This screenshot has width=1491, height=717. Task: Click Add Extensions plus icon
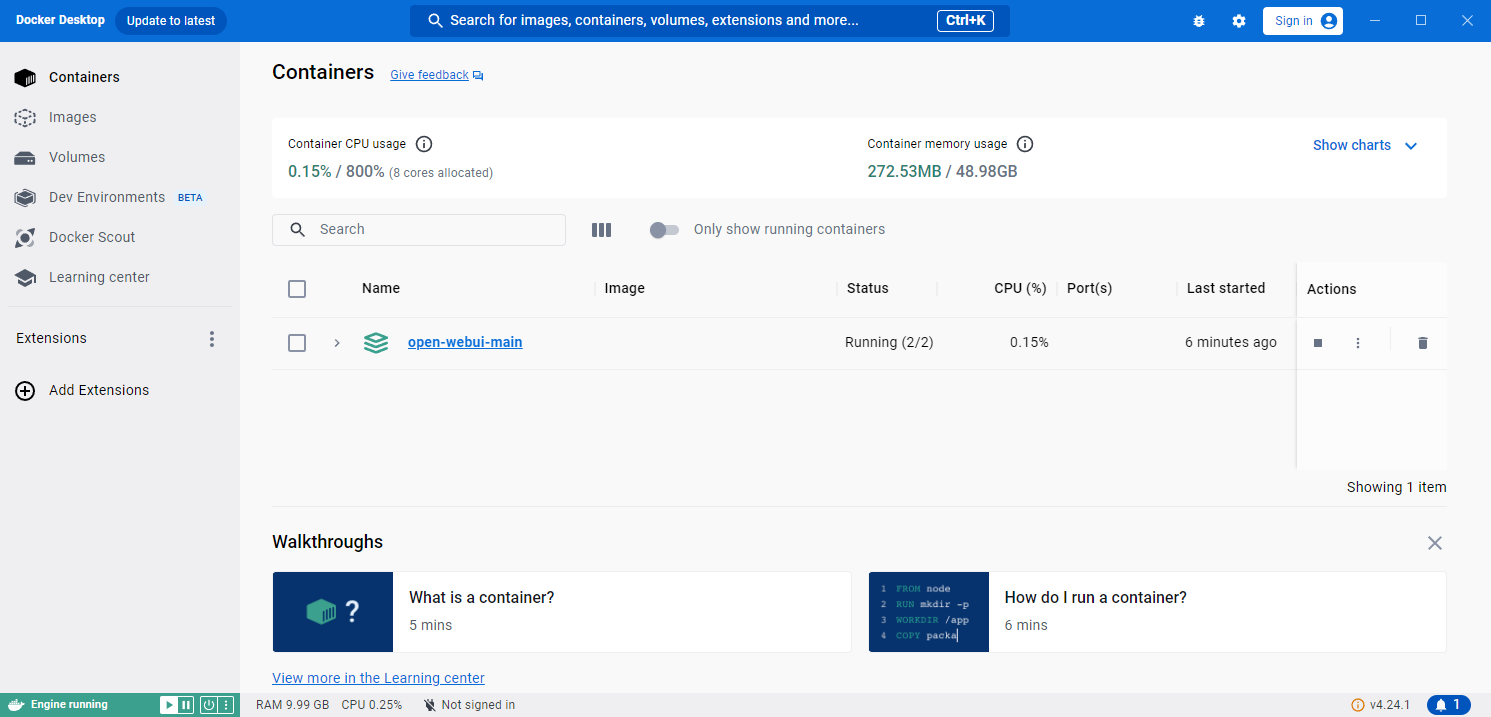(25, 391)
